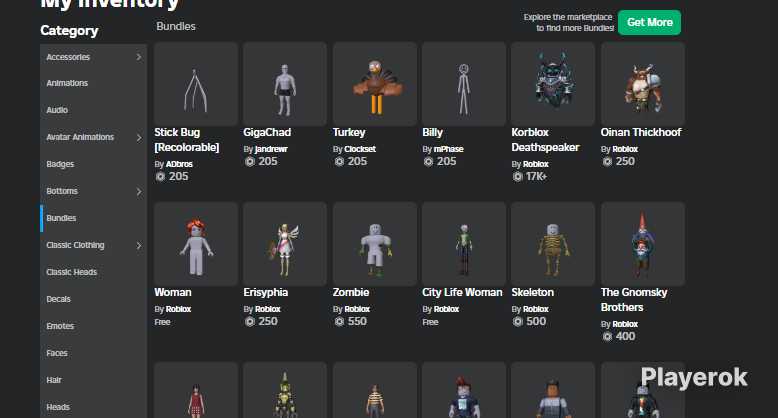
Task: Click the Robux icon beside Erisyphia's 250 price
Action: coord(250,321)
